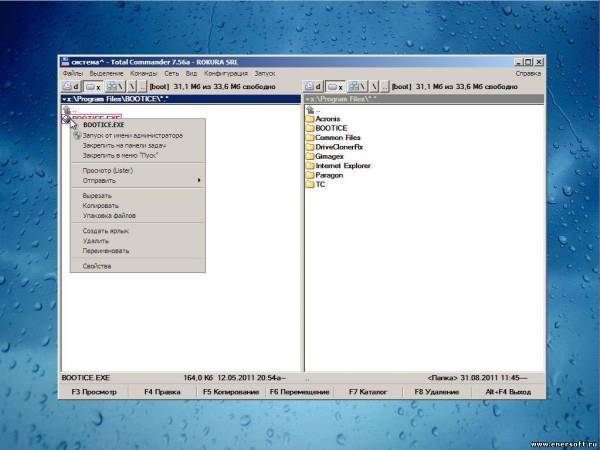Click the DriveClonerRx folder icon

coord(310,147)
